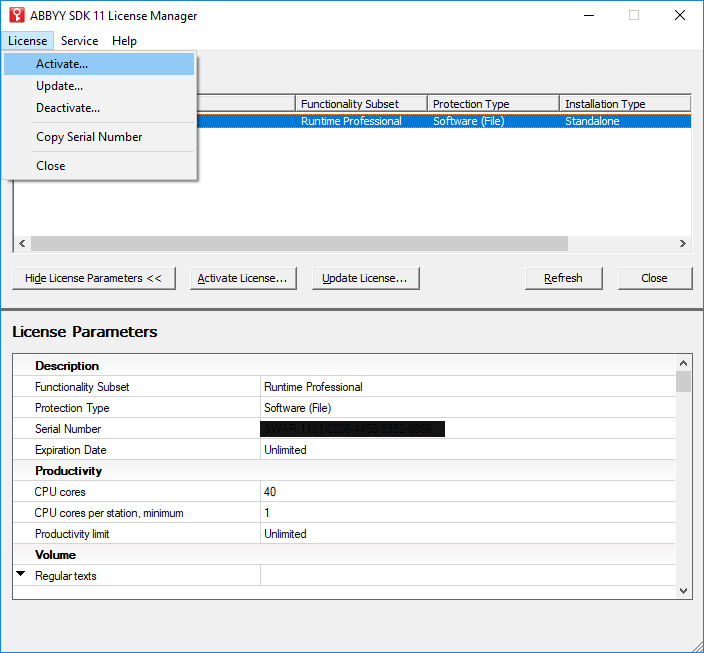This screenshot has width=704, height=653.
Task: Choose Update... from the License menu
Action: tap(99, 86)
